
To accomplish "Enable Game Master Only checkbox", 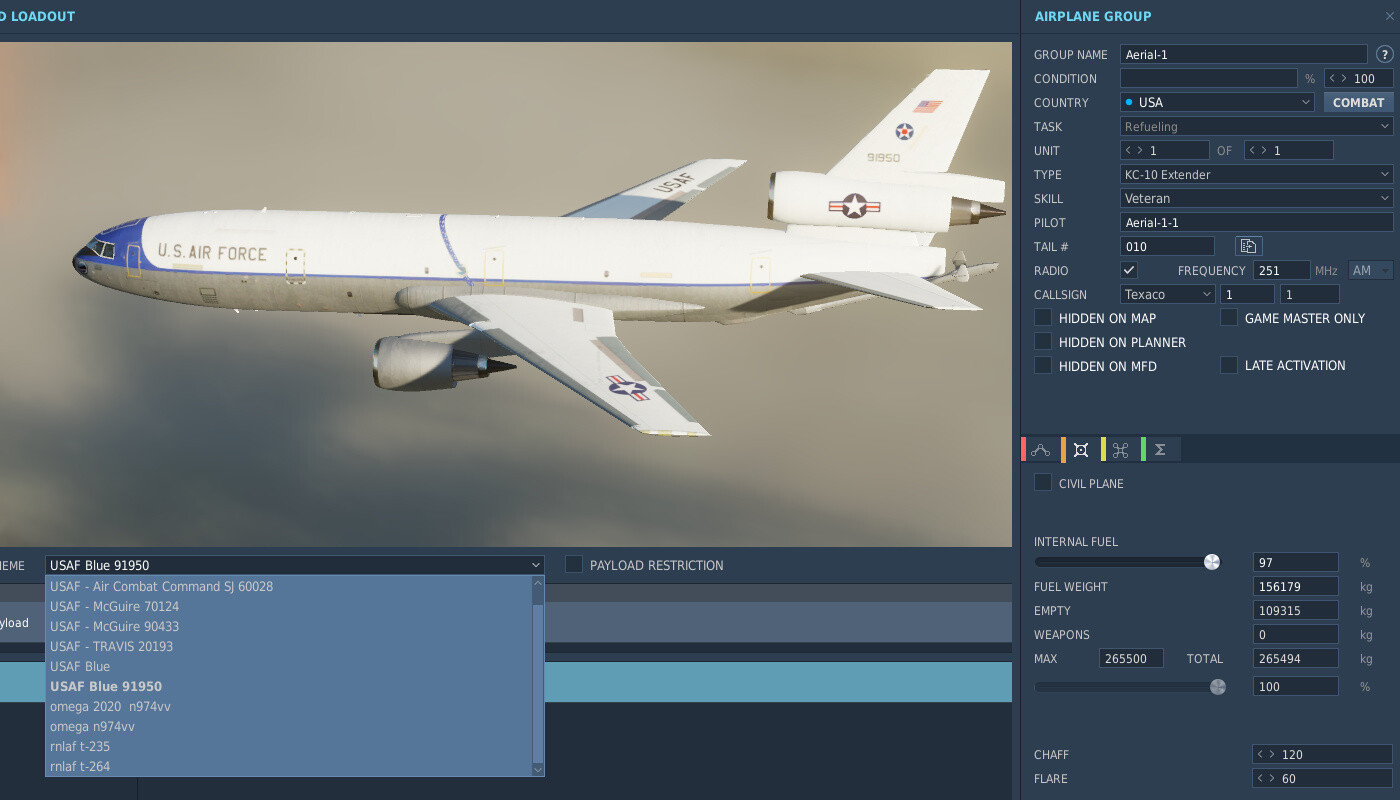I will tap(1229, 318).
